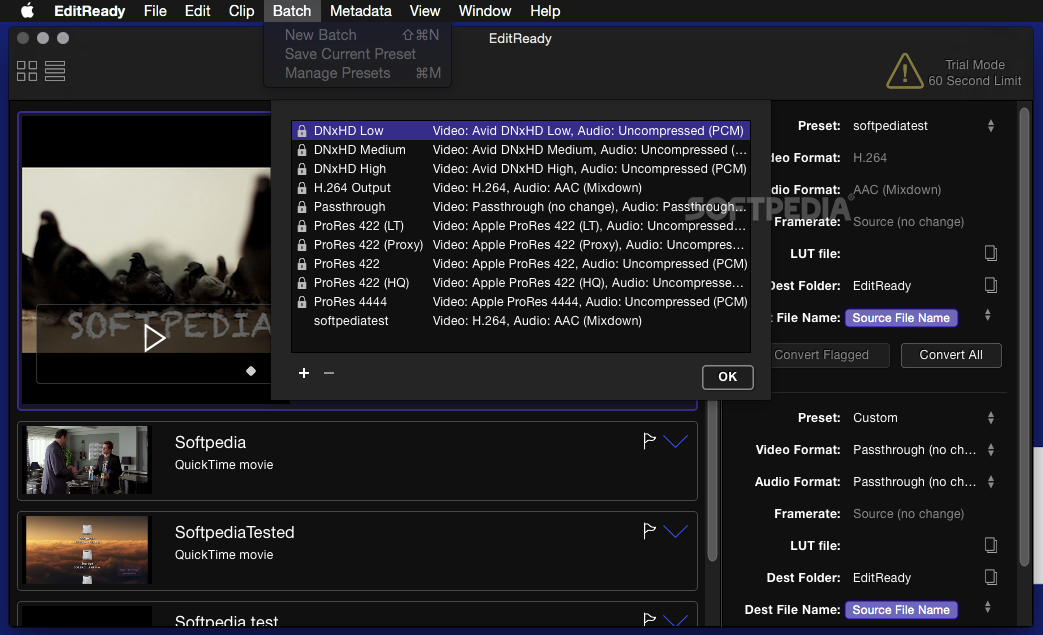Click lock icon beside DNxHD Low preset
The image size is (1043, 635).
tap(302, 131)
